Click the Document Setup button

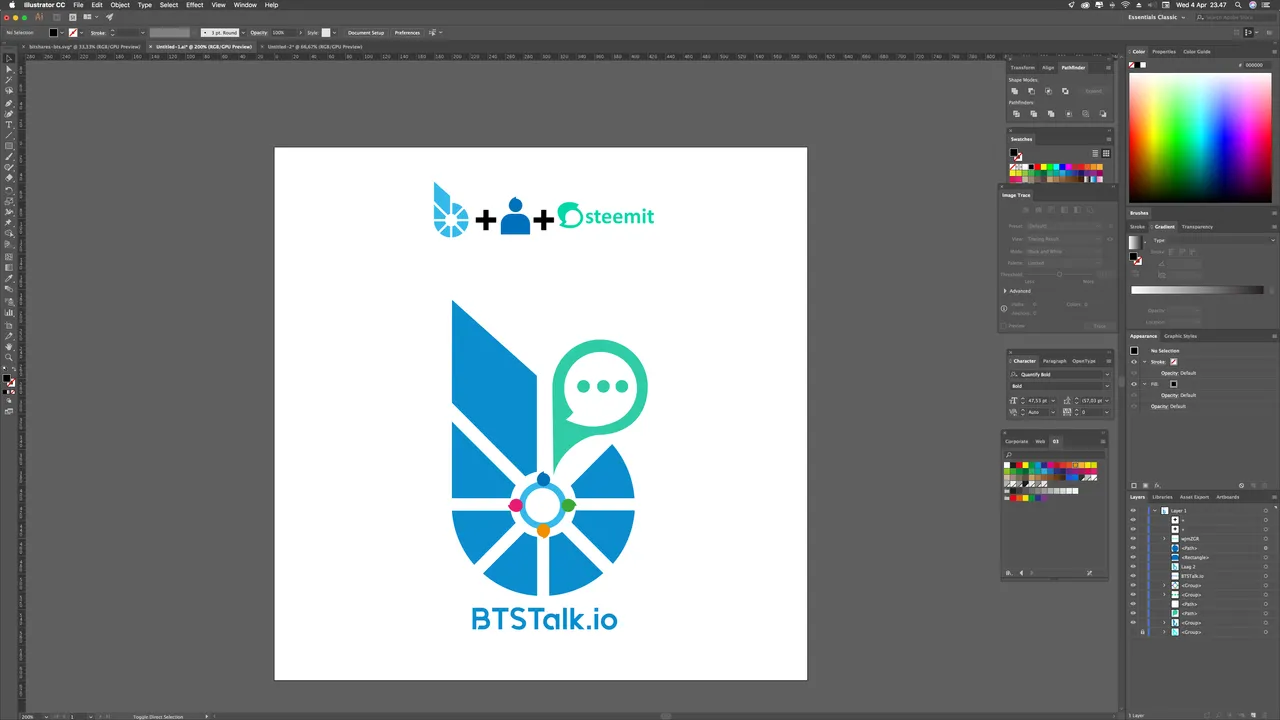point(365,33)
